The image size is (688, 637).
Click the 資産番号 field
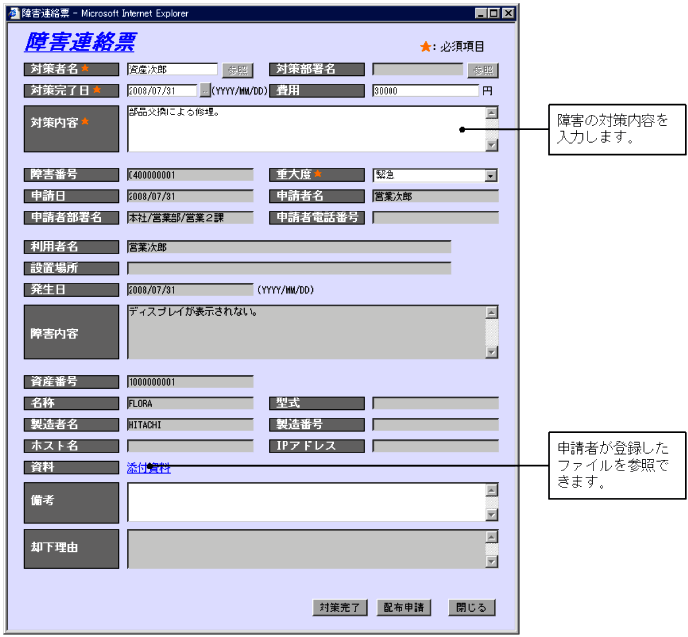tap(190, 382)
